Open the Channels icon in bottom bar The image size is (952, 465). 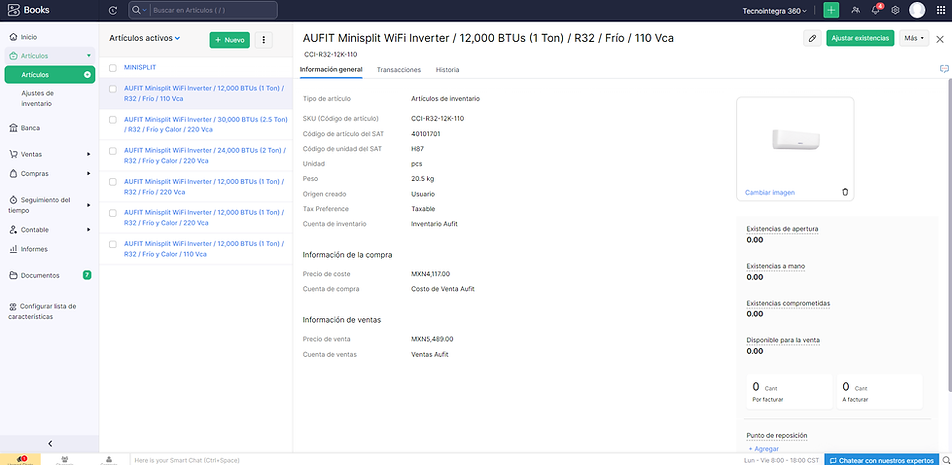point(64,460)
